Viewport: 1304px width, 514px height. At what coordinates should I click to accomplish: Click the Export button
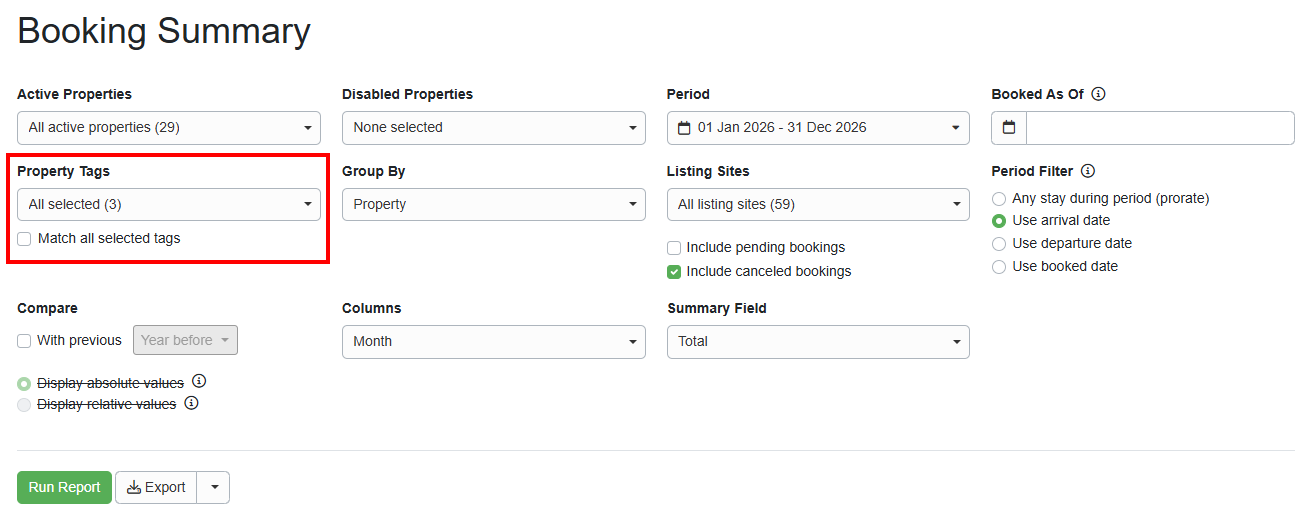point(157,487)
